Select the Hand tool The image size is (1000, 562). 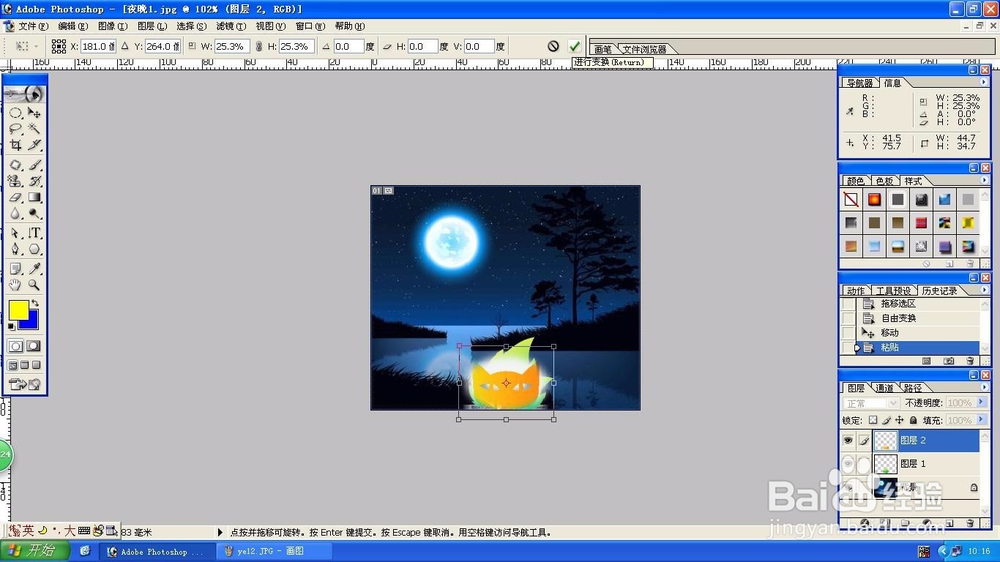point(15,285)
